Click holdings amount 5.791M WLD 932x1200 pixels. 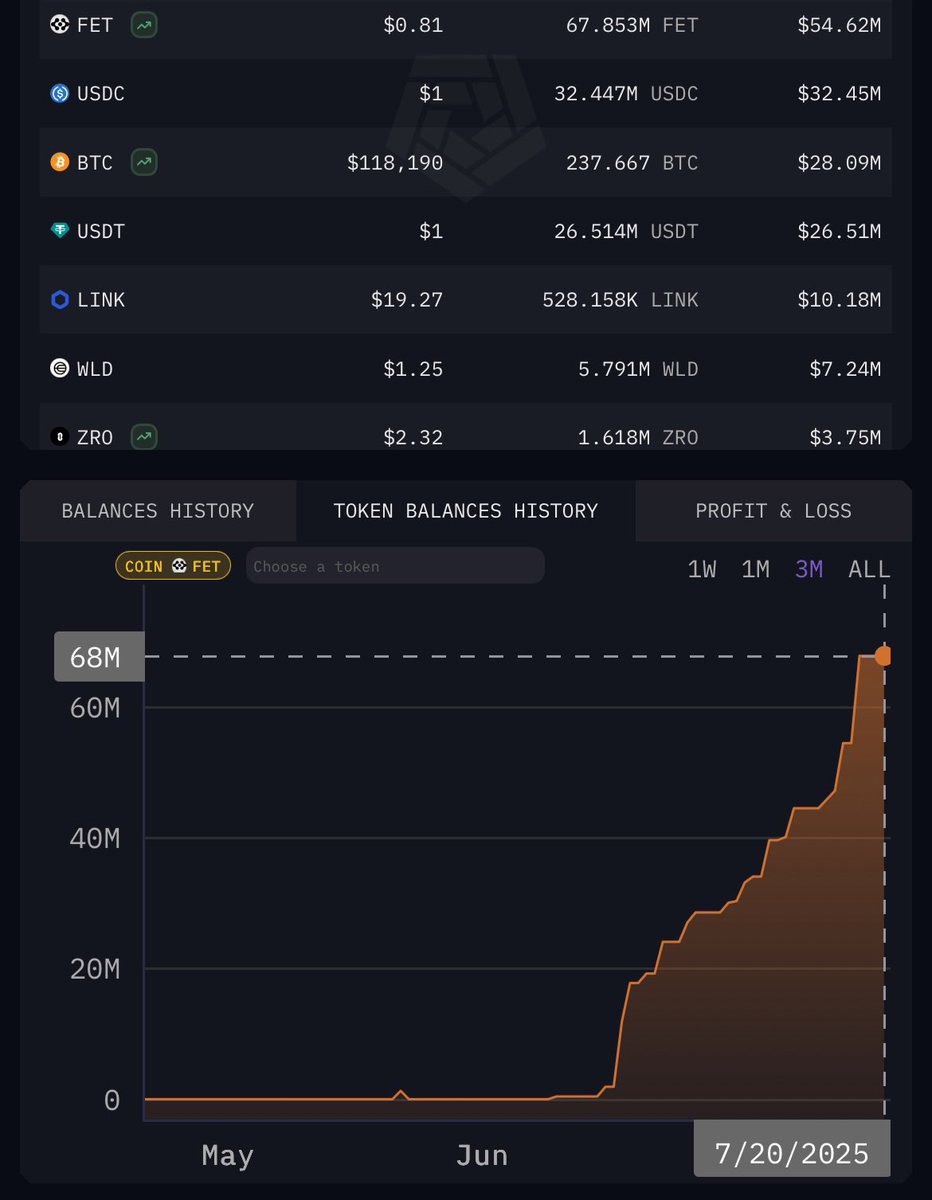click(638, 368)
